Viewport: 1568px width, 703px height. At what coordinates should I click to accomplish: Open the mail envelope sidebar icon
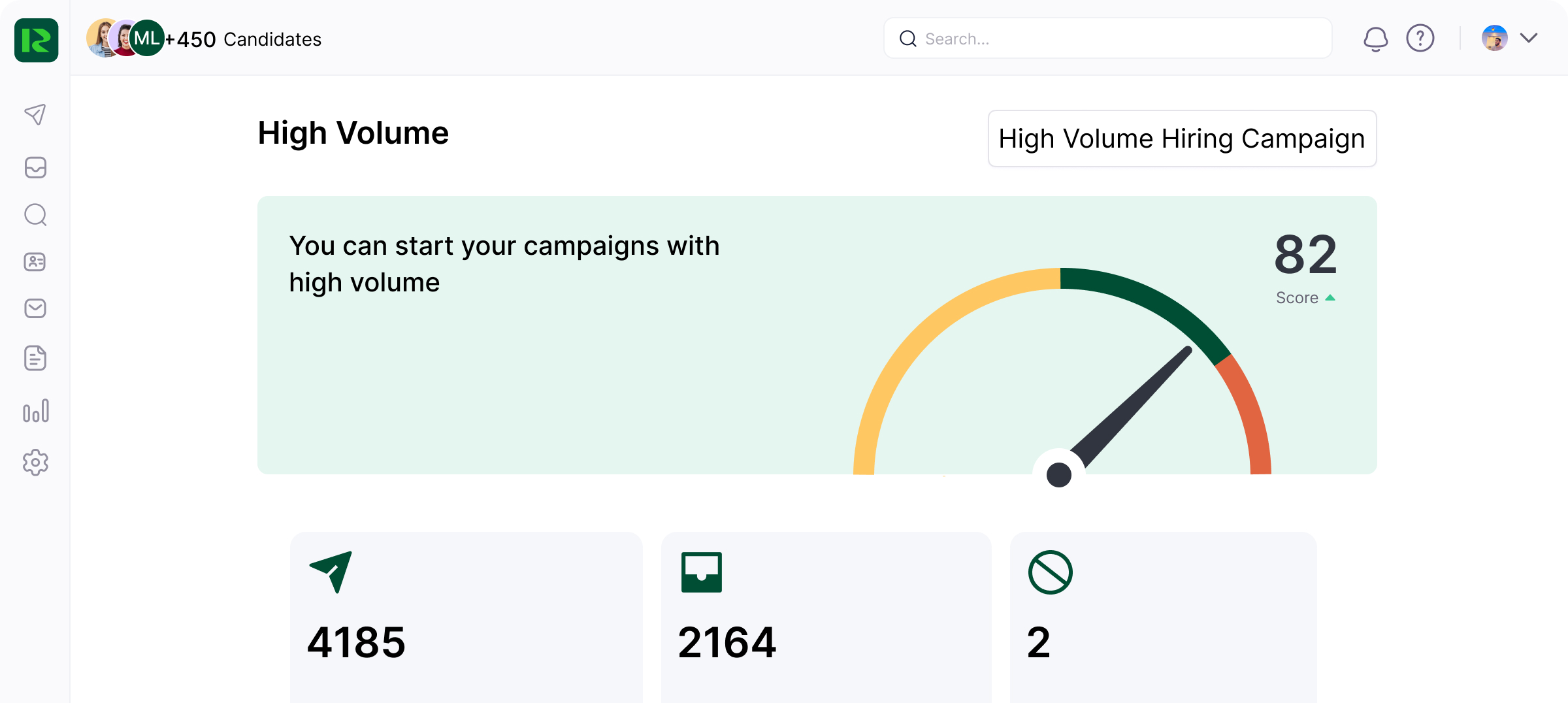click(x=35, y=308)
